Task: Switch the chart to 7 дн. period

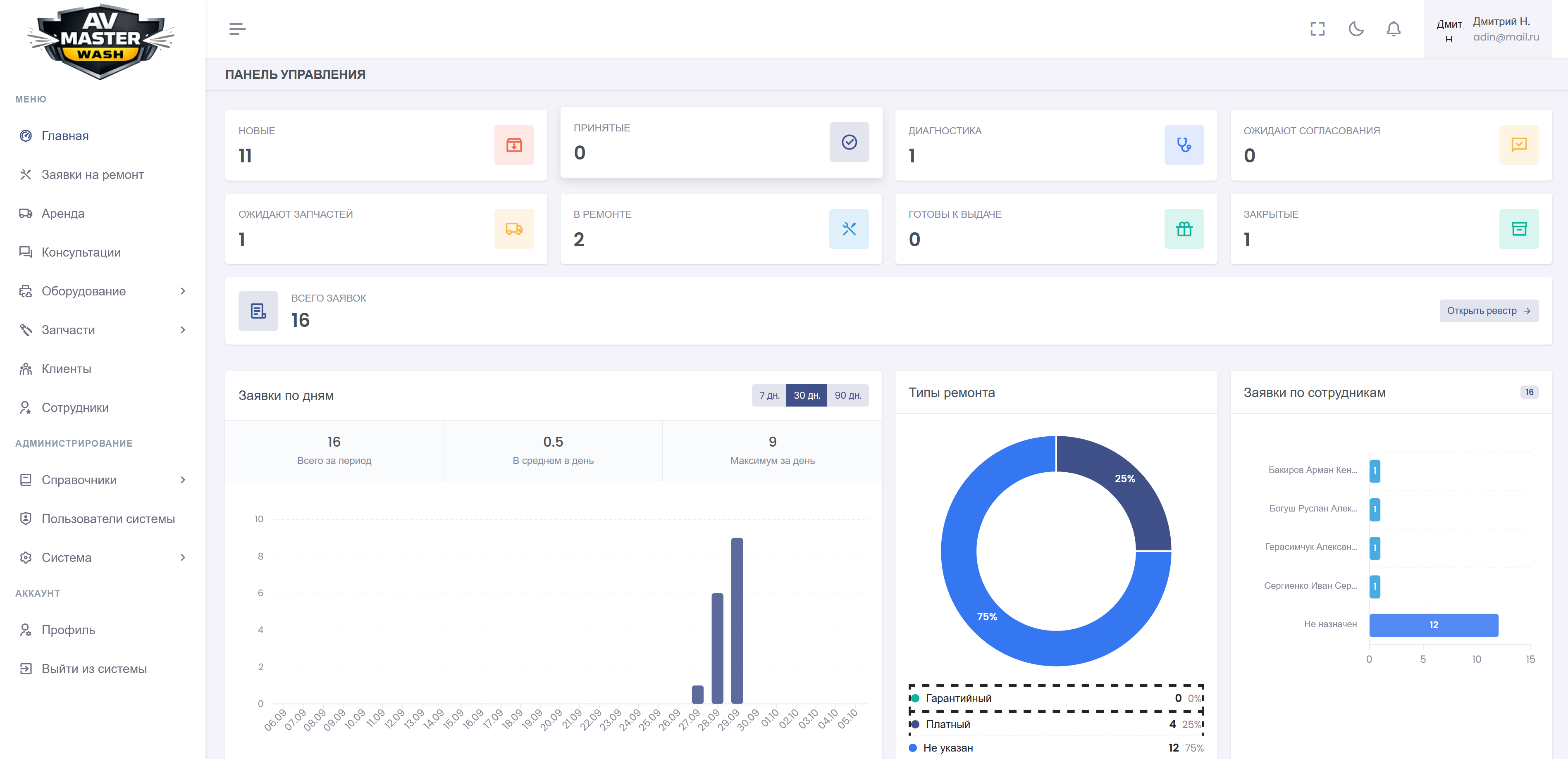Action: coord(769,395)
